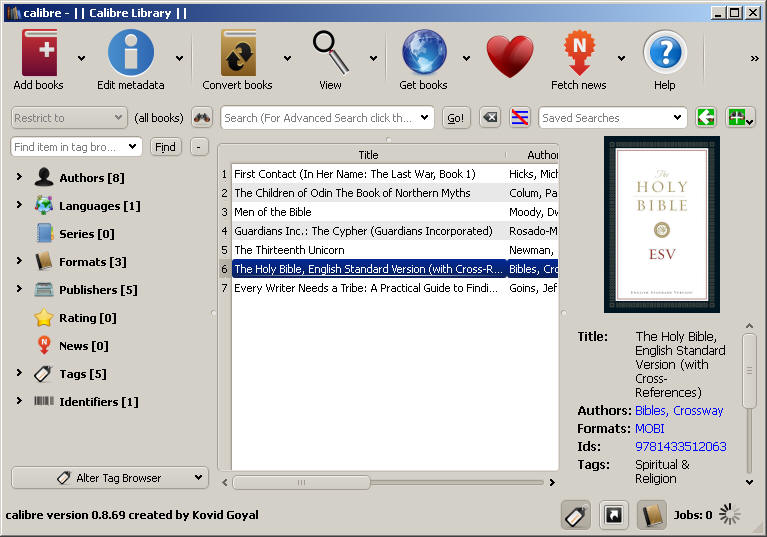Expand the Tags tree category
767x537 pixels.
[19, 373]
